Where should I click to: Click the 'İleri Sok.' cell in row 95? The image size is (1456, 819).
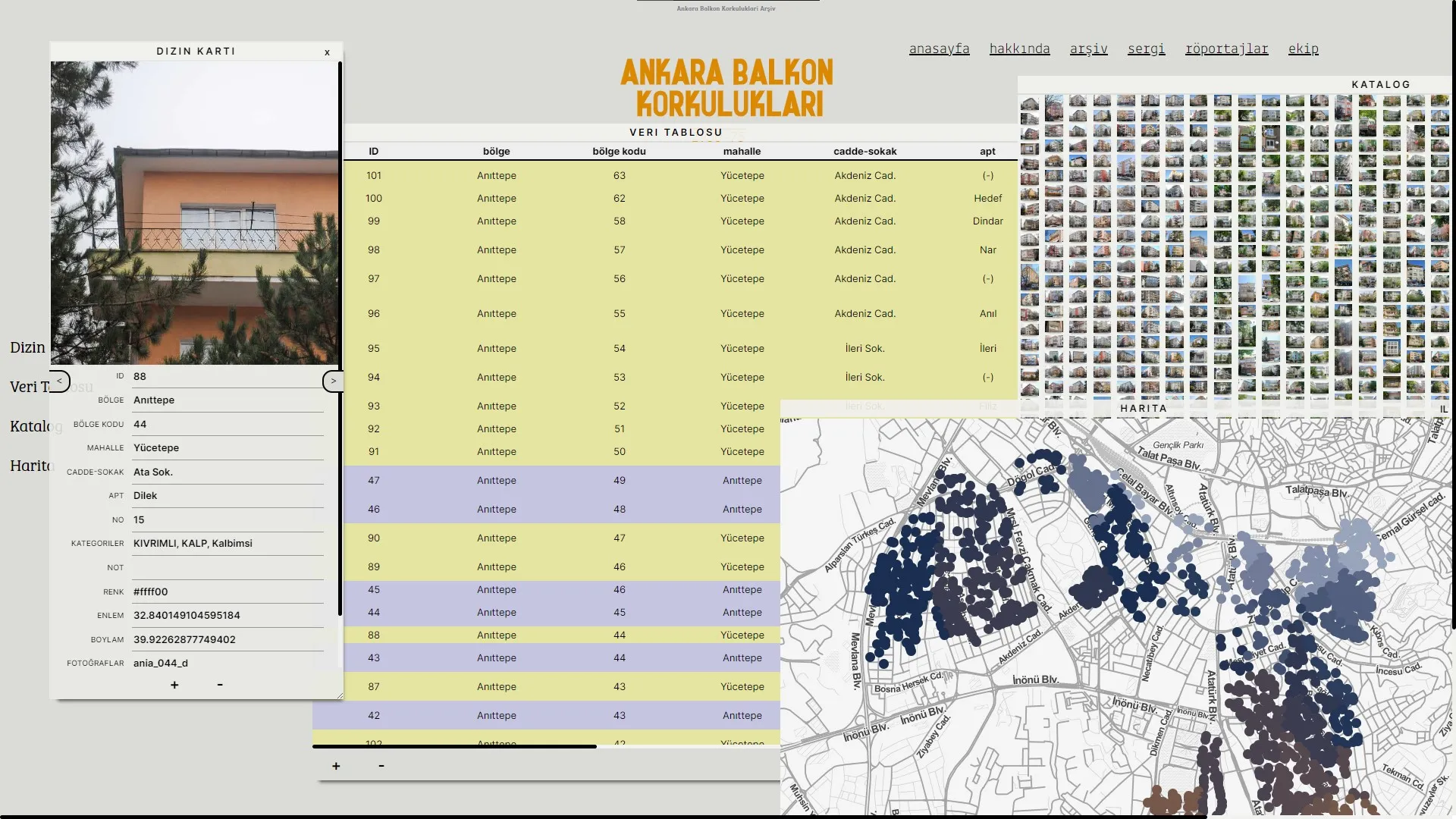(x=865, y=348)
